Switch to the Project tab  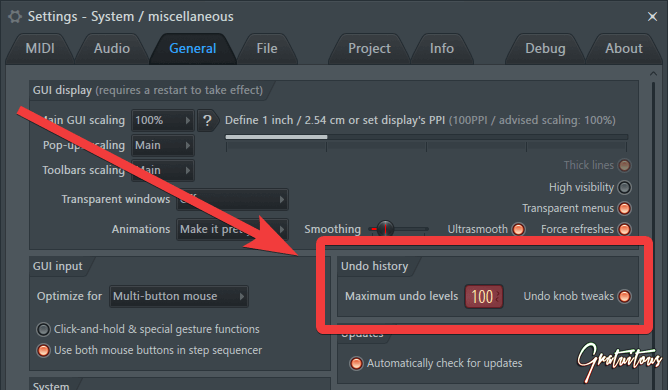(x=369, y=49)
